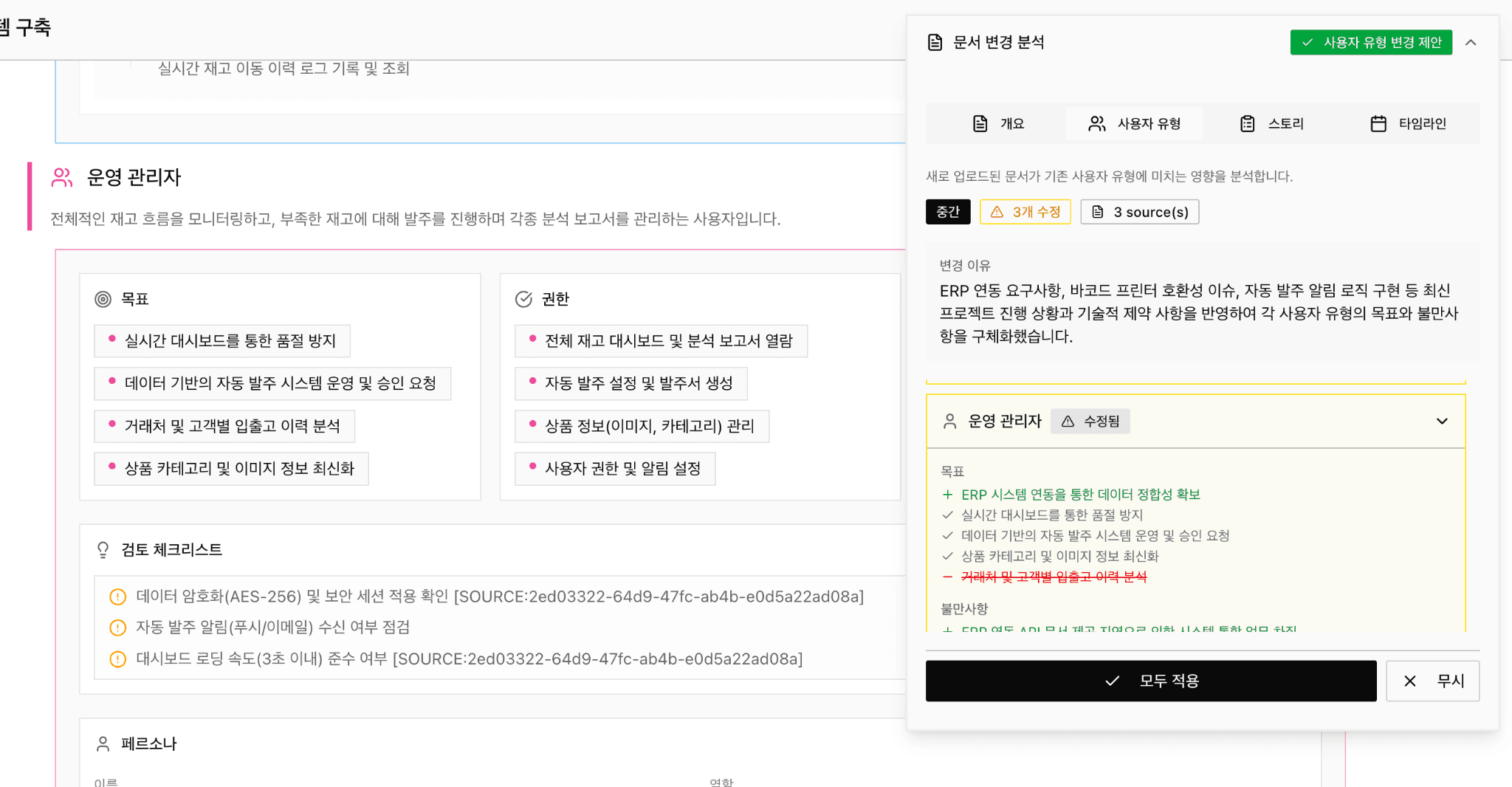Collapse the 운영 관리자 modified card
This screenshot has height=787, width=1512.
[x=1443, y=421]
